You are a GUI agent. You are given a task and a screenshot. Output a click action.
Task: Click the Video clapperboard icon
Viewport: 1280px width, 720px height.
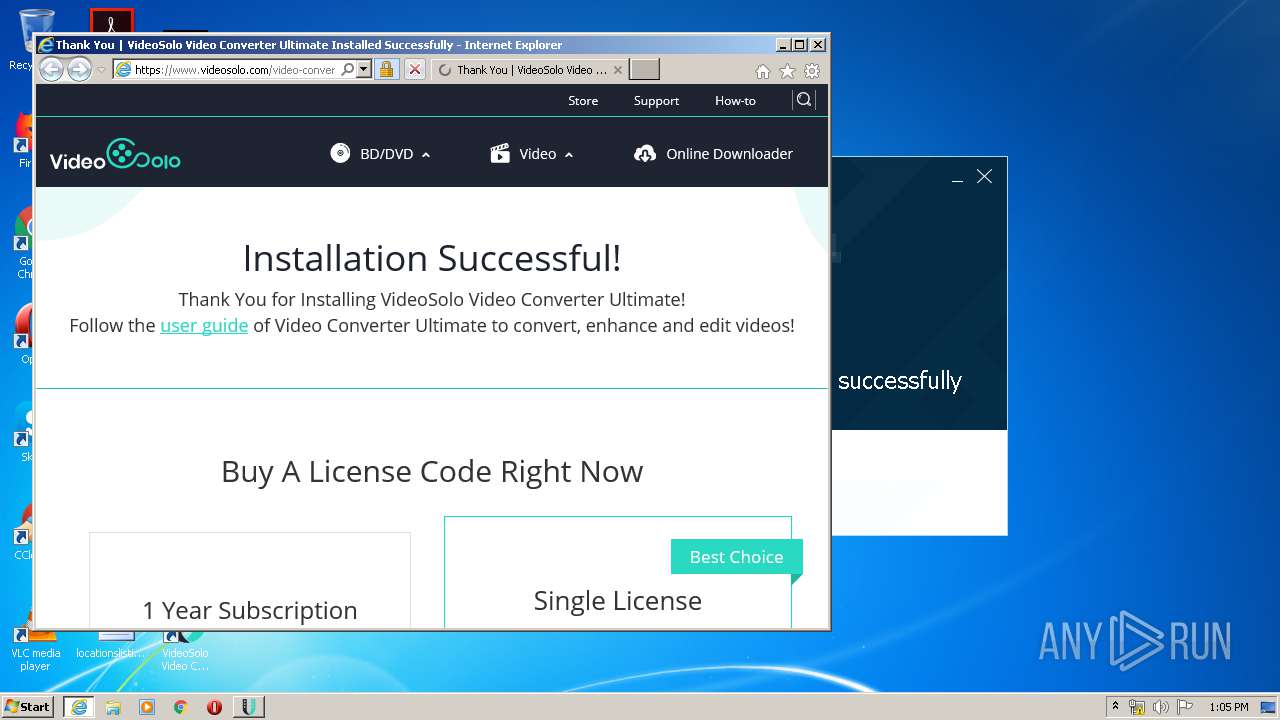[x=500, y=153]
